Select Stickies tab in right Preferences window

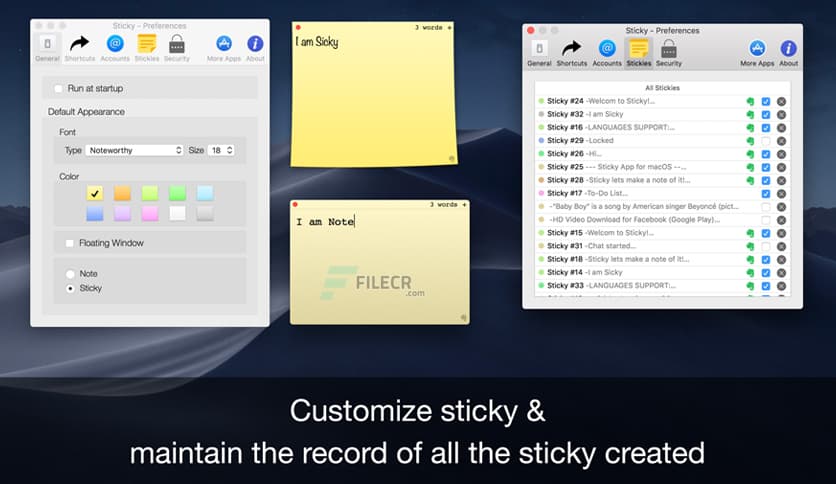click(x=639, y=53)
